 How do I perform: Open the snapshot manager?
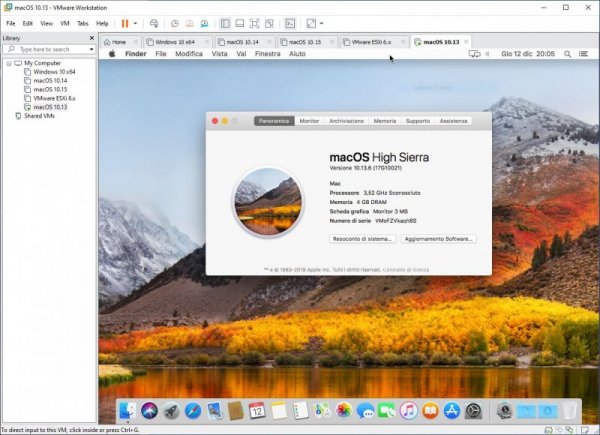coord(204,23)
